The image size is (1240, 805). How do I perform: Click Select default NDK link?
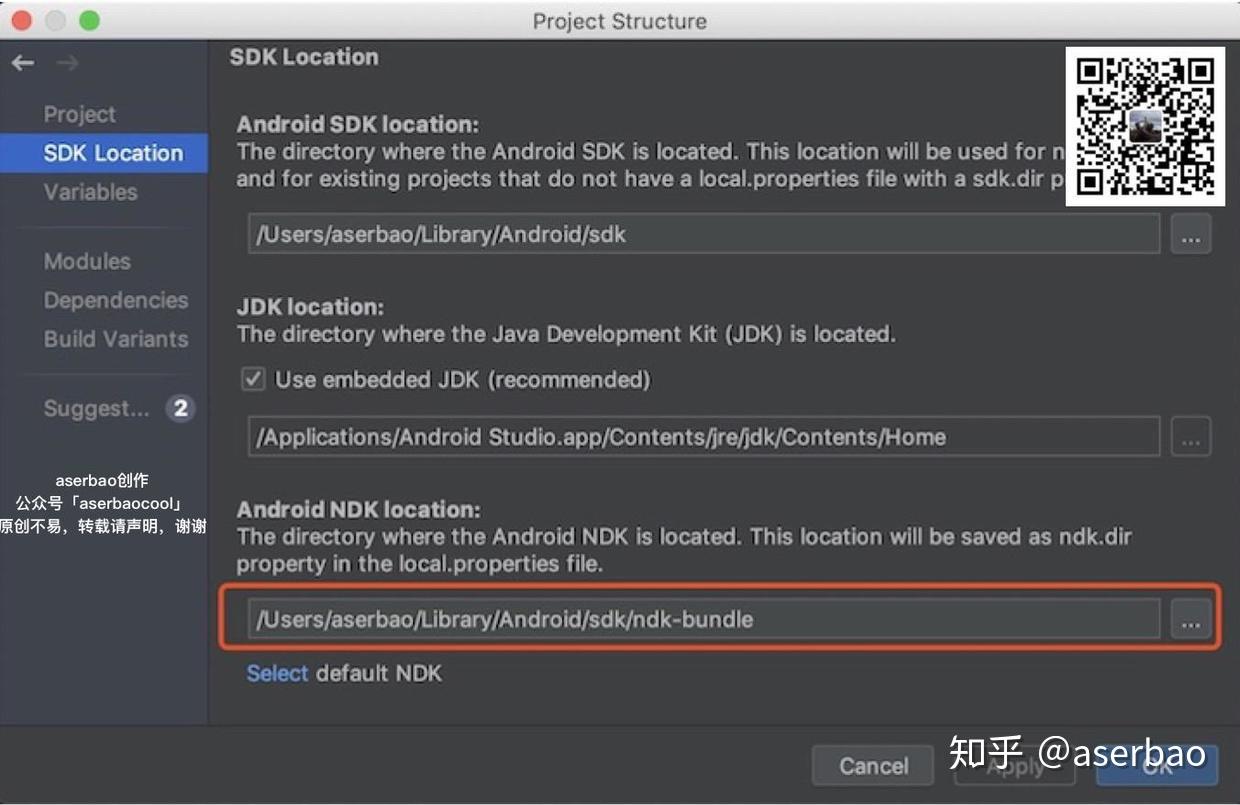277,673
